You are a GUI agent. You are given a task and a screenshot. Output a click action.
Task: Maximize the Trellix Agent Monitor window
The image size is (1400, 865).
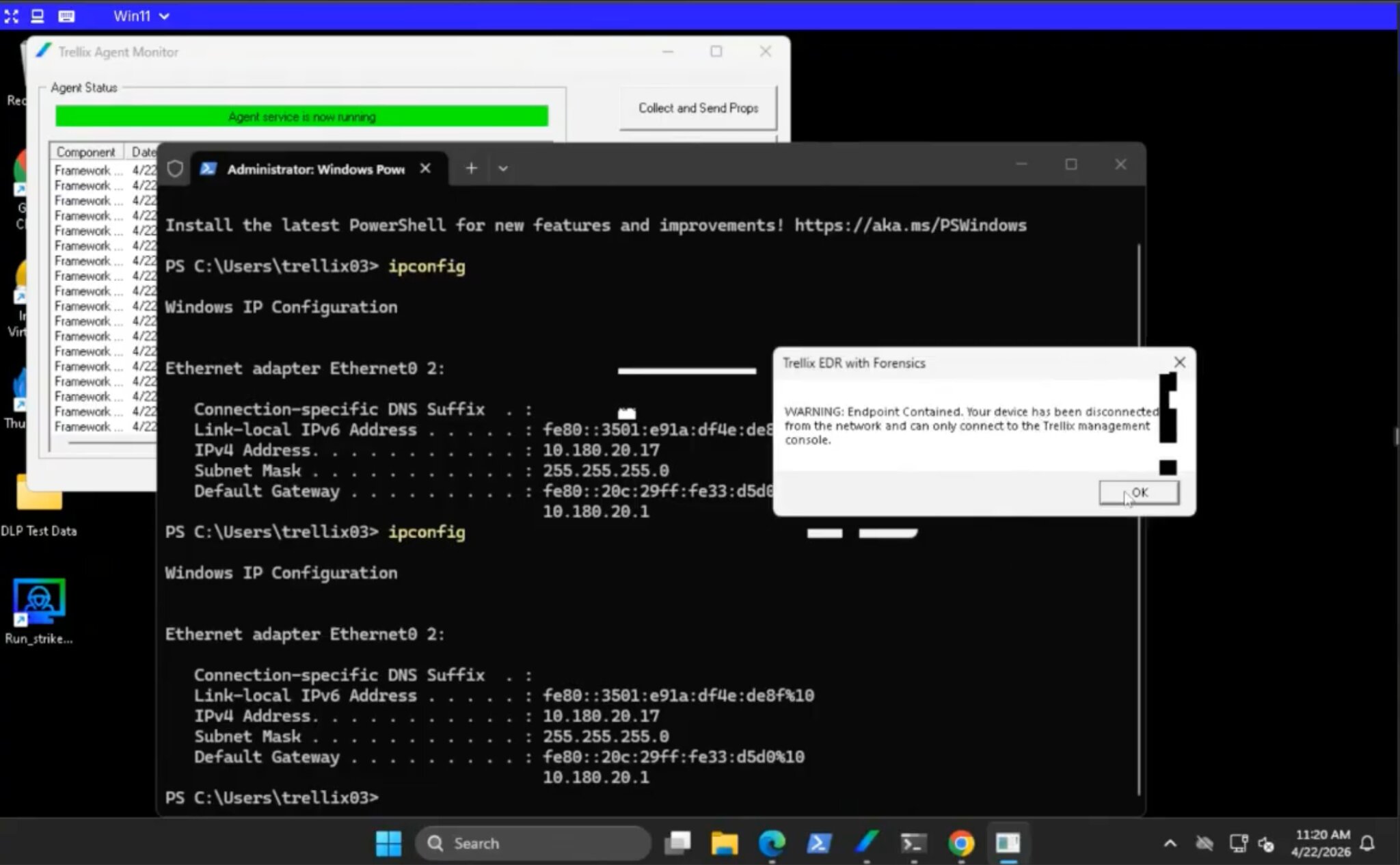point(716,51)
